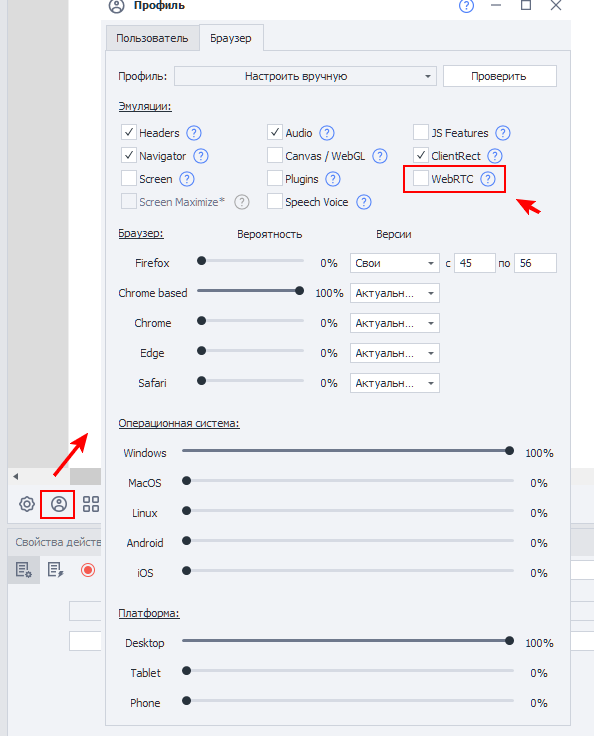Click the help icon beside Speech Voice

[363, 202]
